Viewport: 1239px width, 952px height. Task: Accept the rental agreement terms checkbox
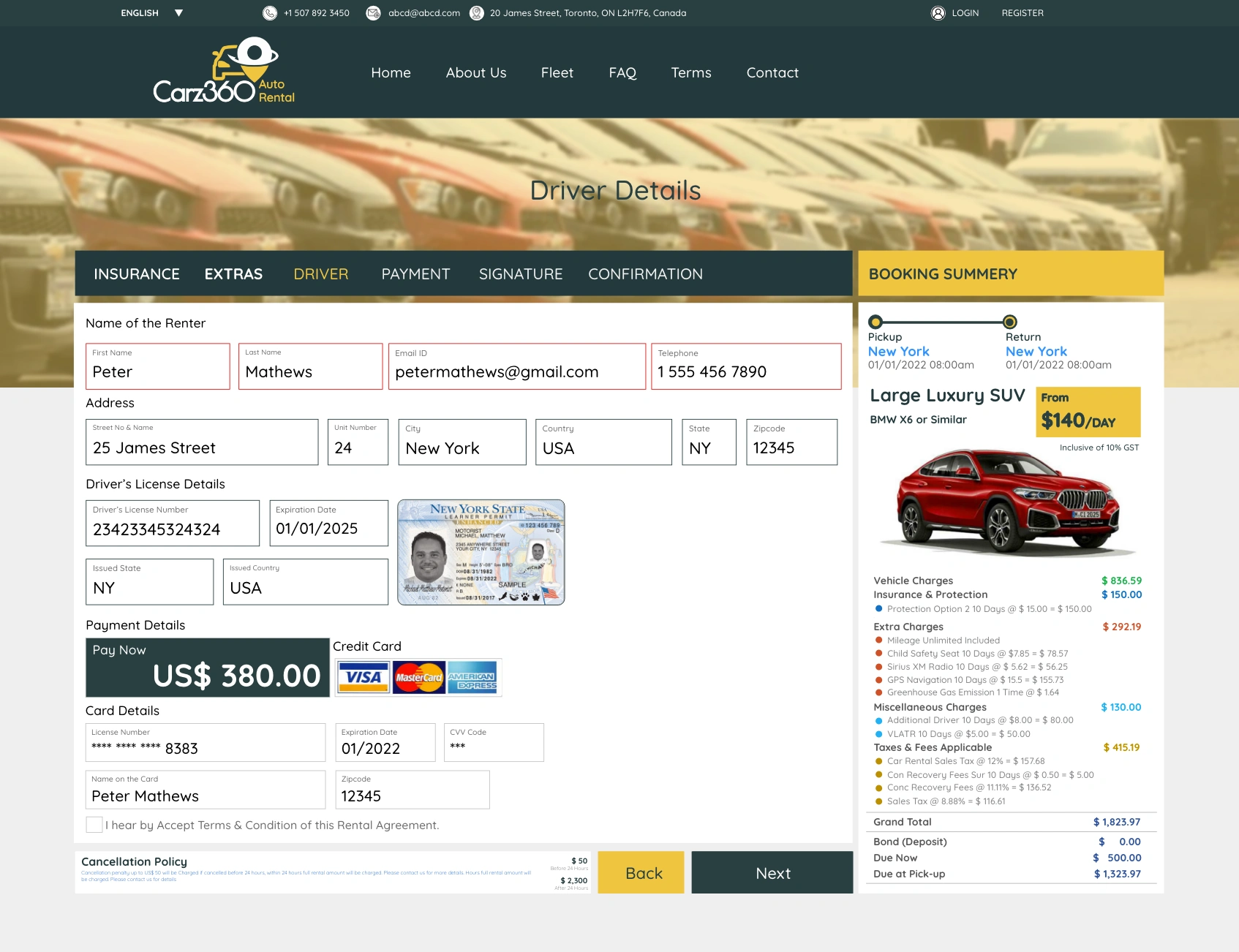point(94,825)
